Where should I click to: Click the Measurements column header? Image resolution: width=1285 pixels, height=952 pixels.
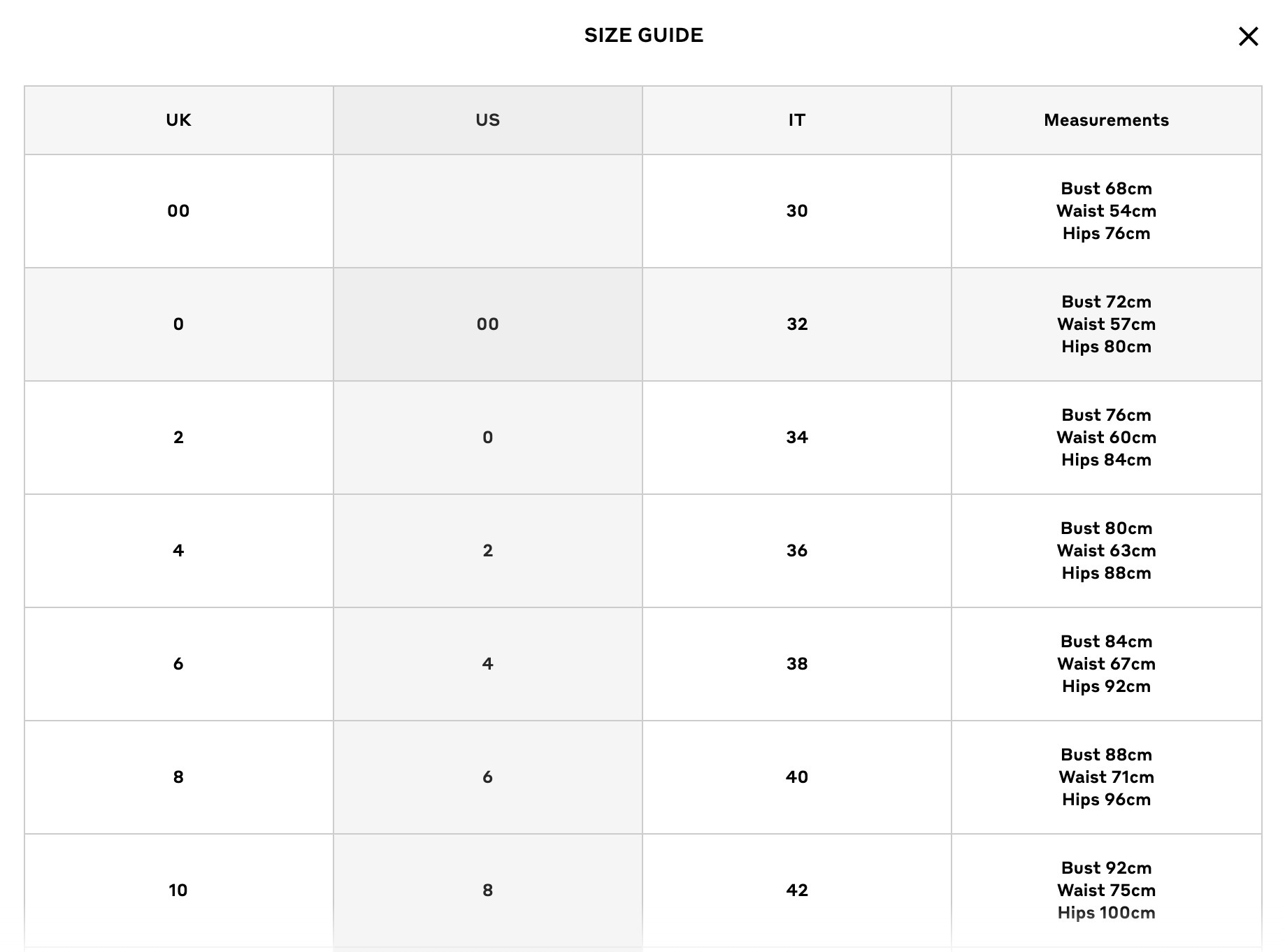(1107, 120)
